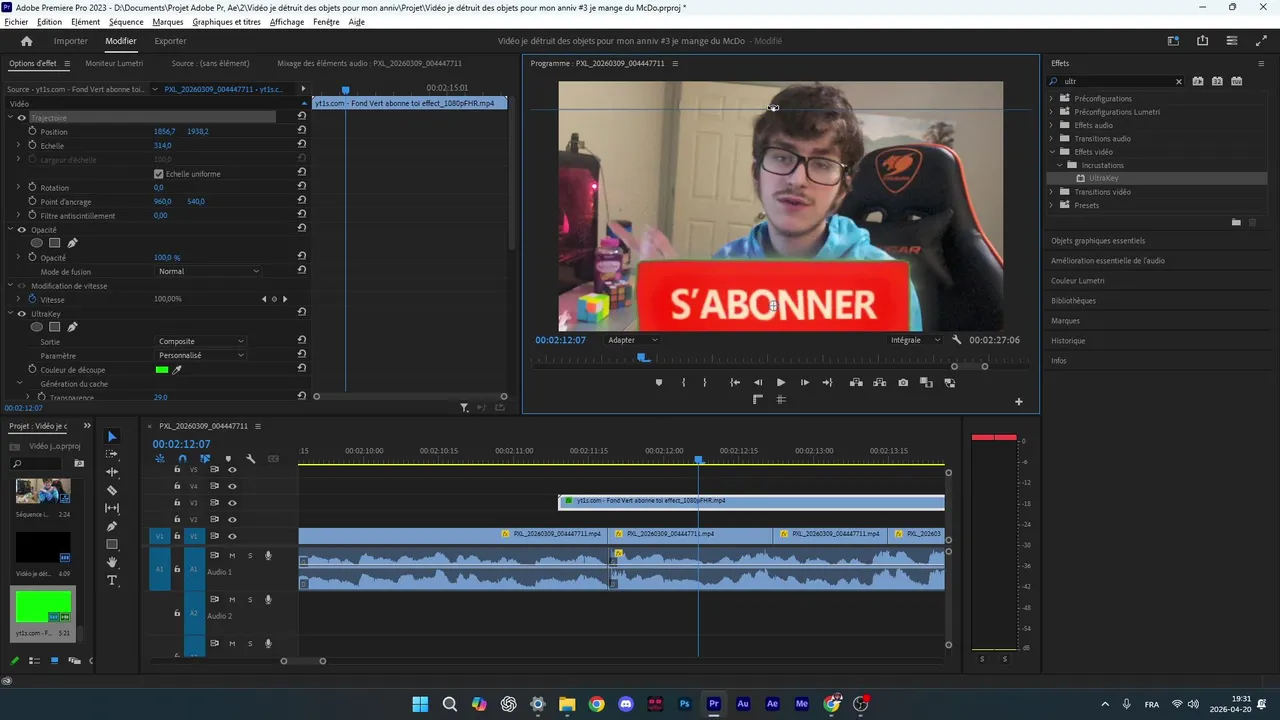Open the Mode de fusion dropdown
1280x720 pixels.
tap(209, 271)
